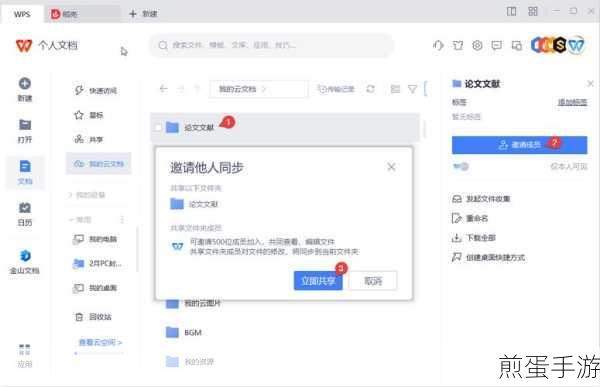Click the W membership avatar icon

point(576,45)
